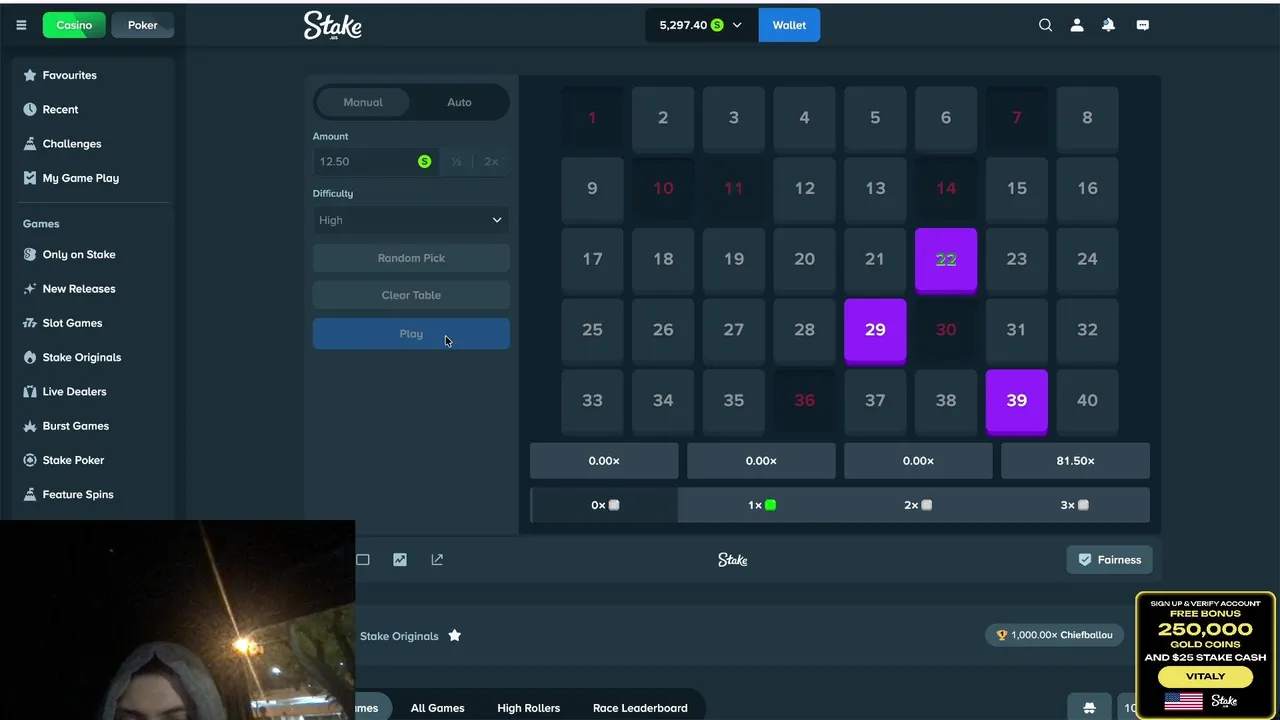This screenshot has height=720, width=1280.
Task: Open the Fairness button
Action: coord(1109,560)
